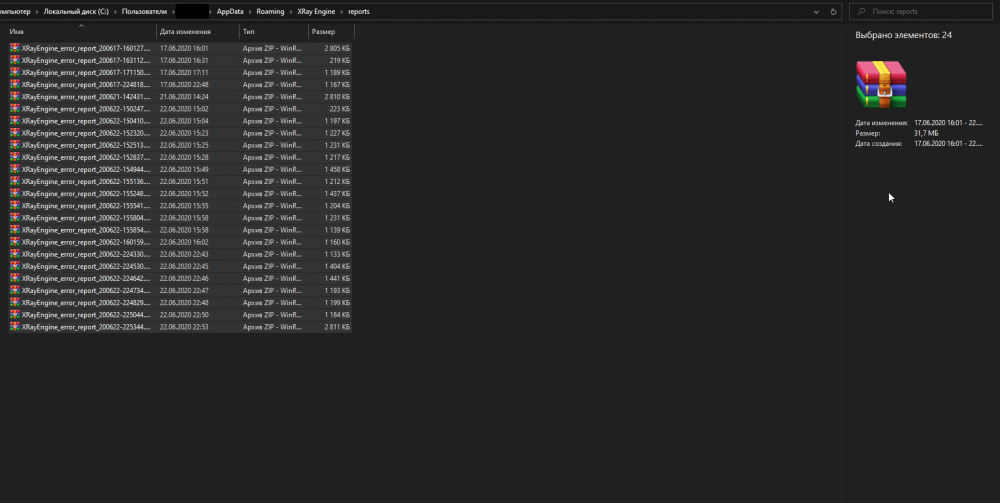
Task: Click the archive icon of report 200622-150247
Action: pos(15,108)
